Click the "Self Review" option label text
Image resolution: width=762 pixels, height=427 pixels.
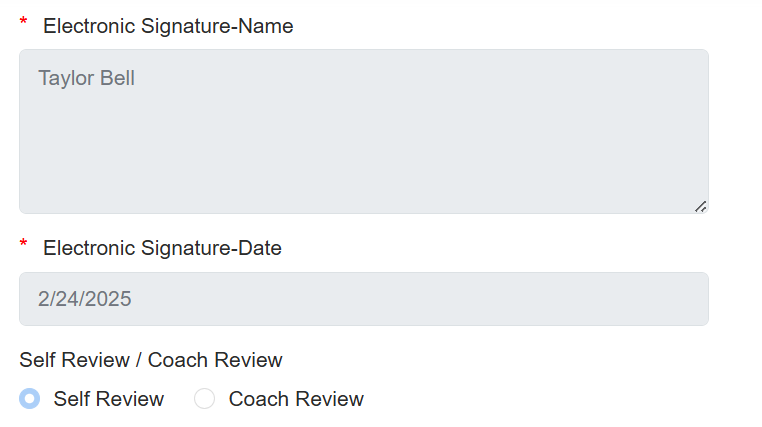tap(108, 399)
